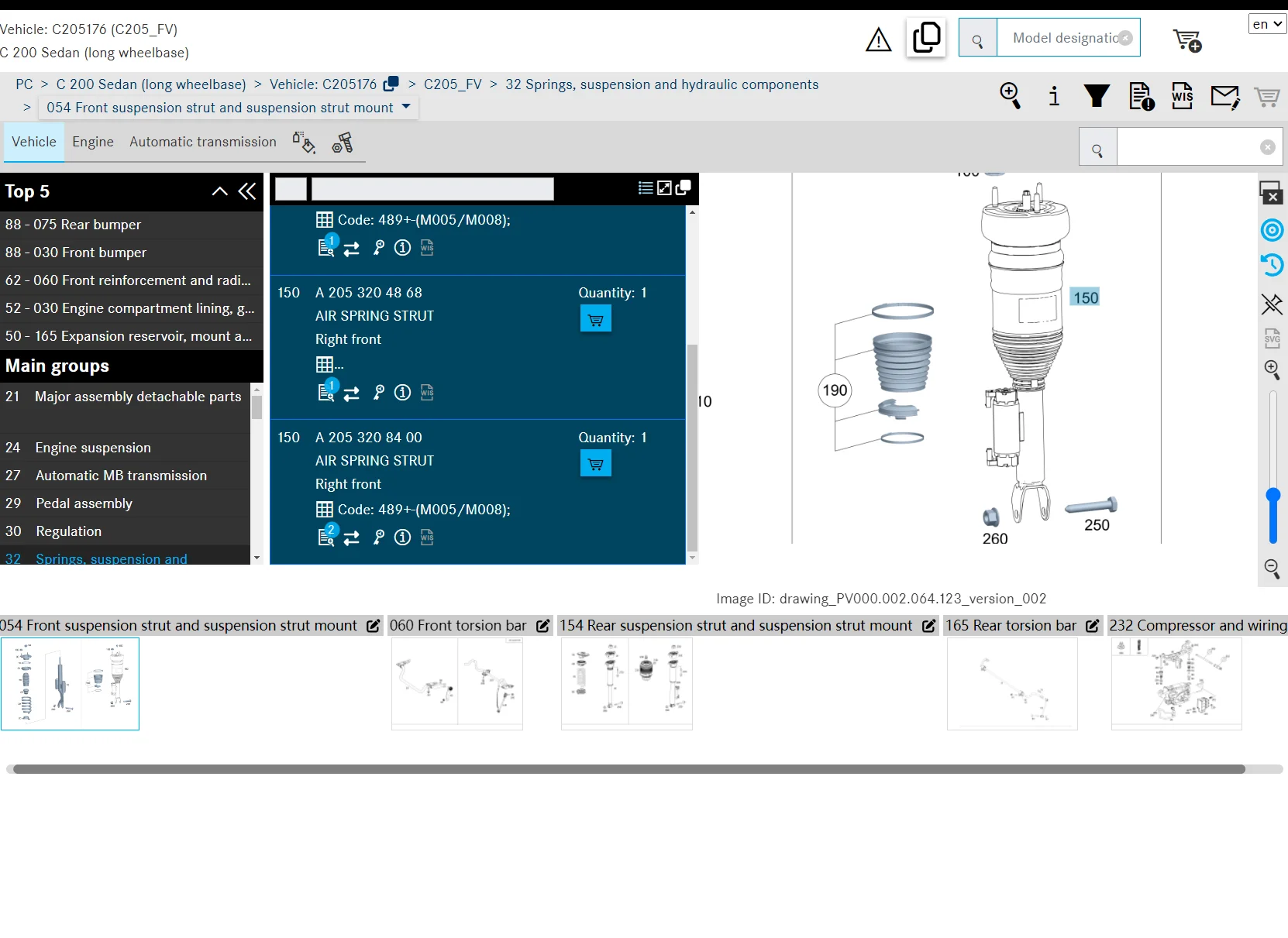Click the detach parts panel window icon
The width and height of the screenshot is (1288, 938).
684,188
